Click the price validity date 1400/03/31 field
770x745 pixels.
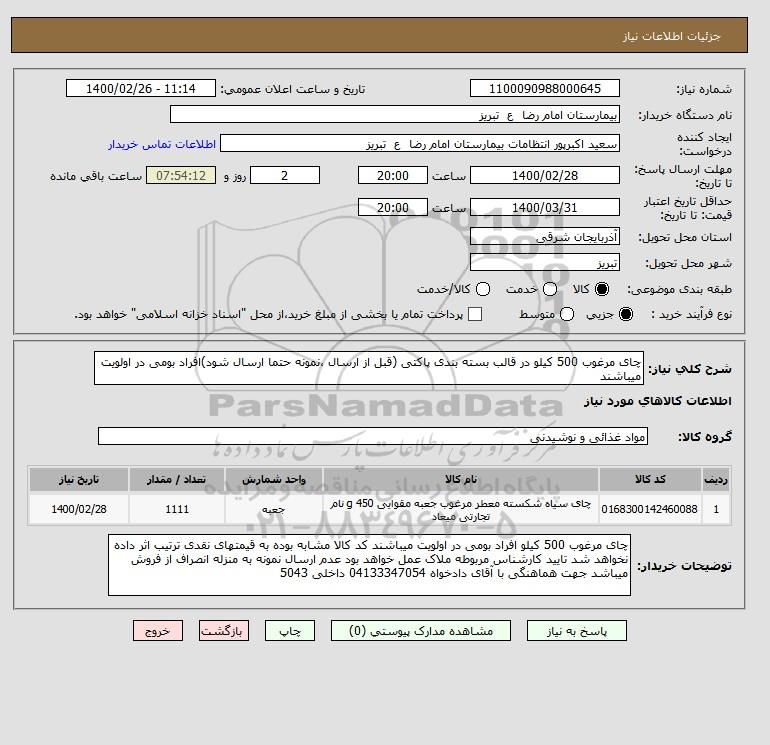[545, 207]
